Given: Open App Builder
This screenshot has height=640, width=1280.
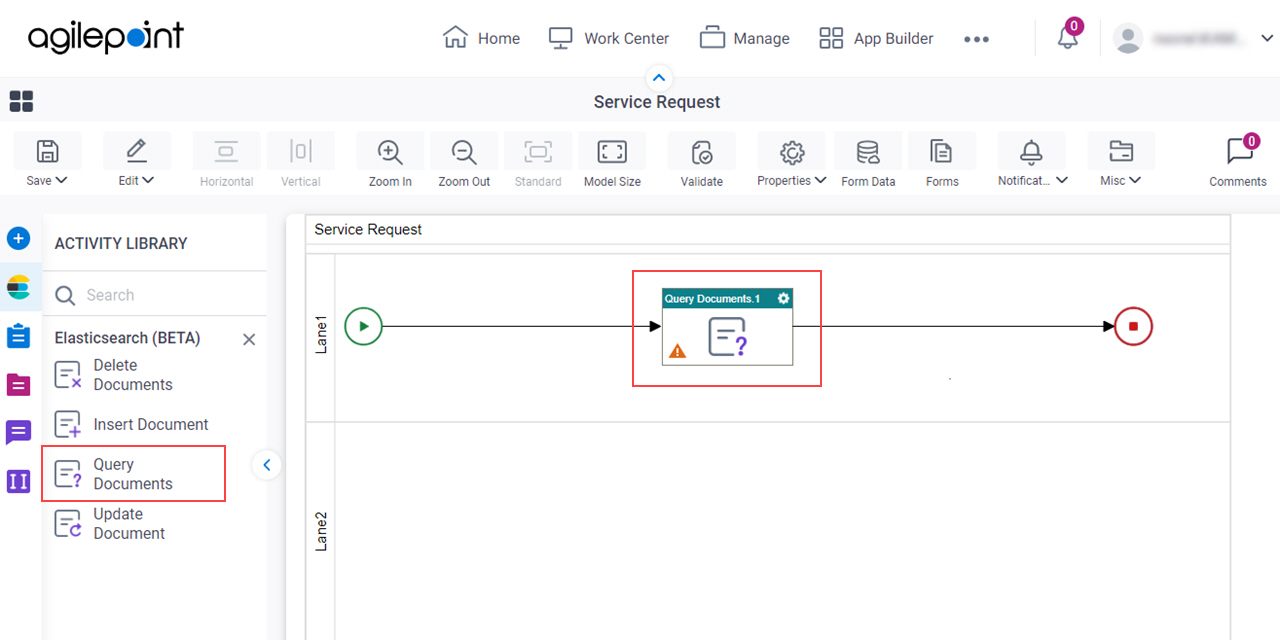Looking at the screenshot, I should click(876, 38).
